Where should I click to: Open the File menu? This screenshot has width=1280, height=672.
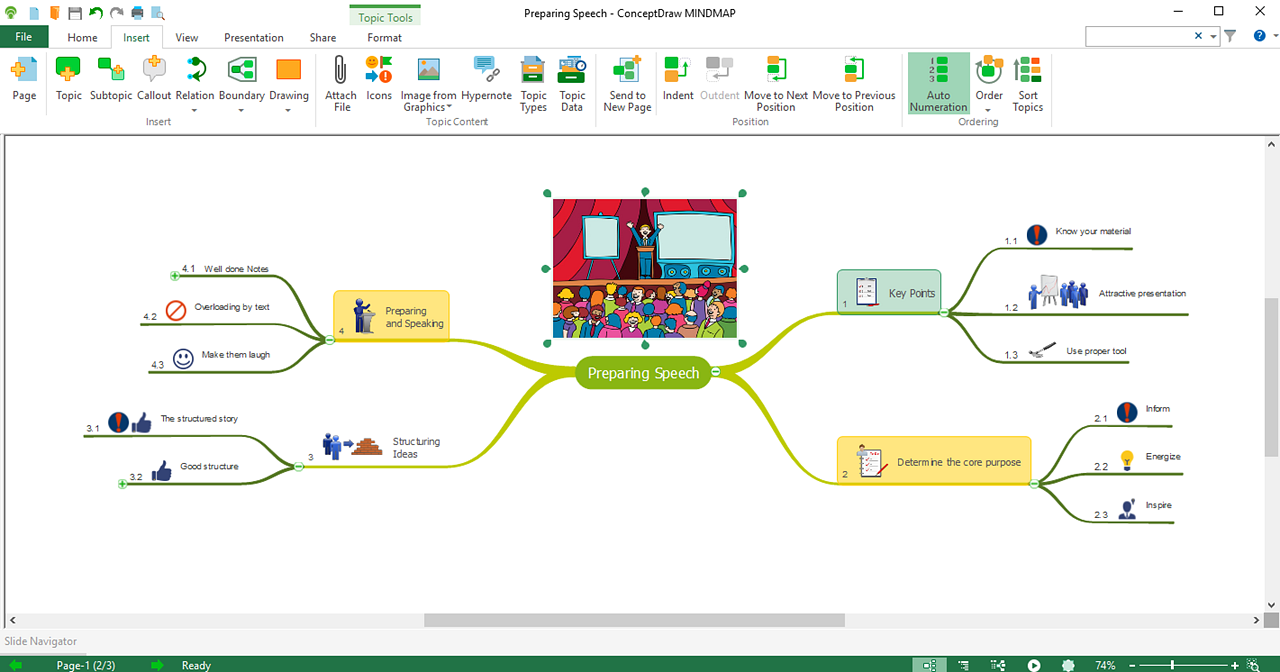click(x=24, y=37)
